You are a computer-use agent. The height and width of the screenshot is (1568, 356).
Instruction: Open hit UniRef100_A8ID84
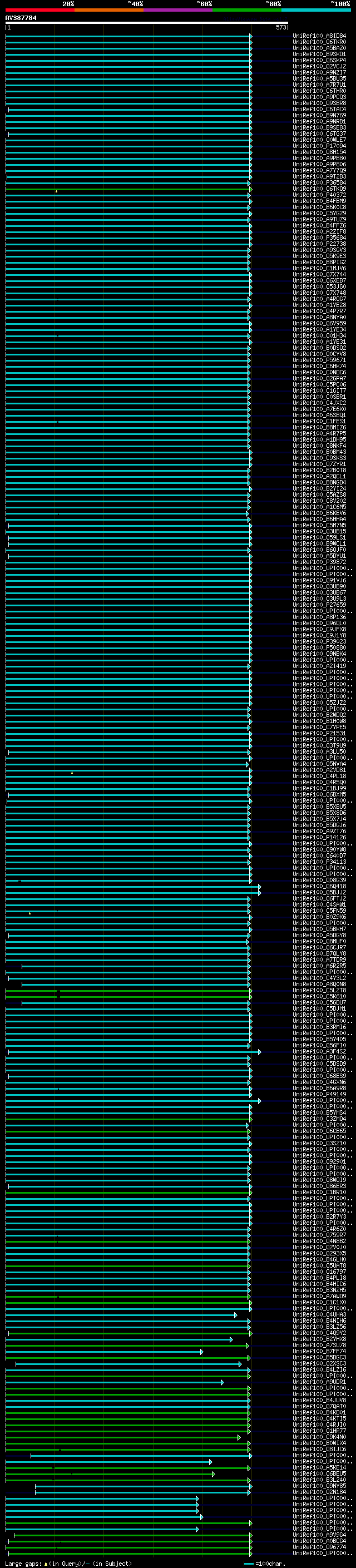319,36
